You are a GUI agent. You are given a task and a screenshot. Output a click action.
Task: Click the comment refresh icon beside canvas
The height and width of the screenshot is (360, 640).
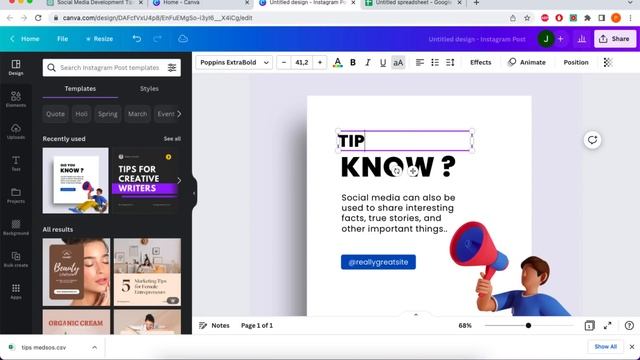click(592, 140)
